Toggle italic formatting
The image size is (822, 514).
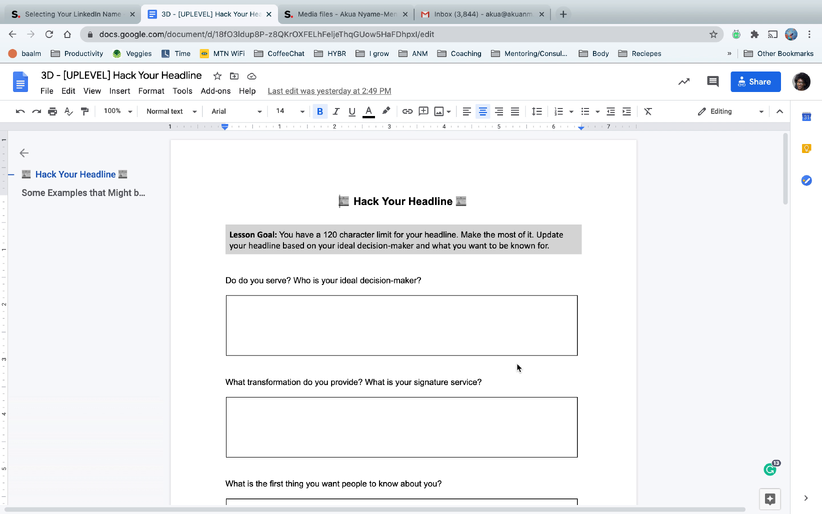(x=336, y=111)
